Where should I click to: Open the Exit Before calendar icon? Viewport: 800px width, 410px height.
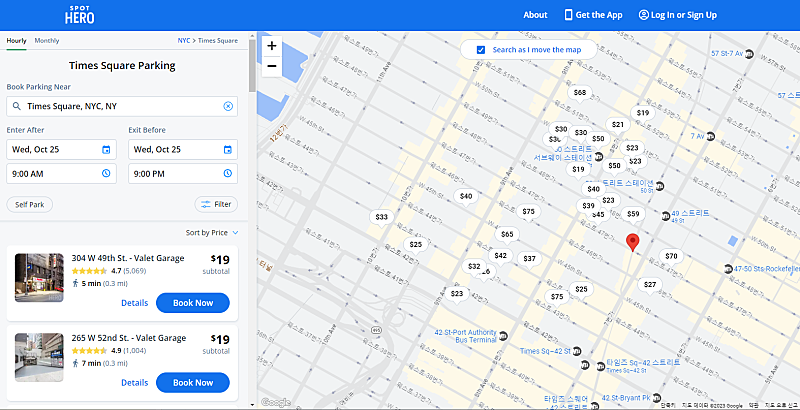[x=228, y=149]
